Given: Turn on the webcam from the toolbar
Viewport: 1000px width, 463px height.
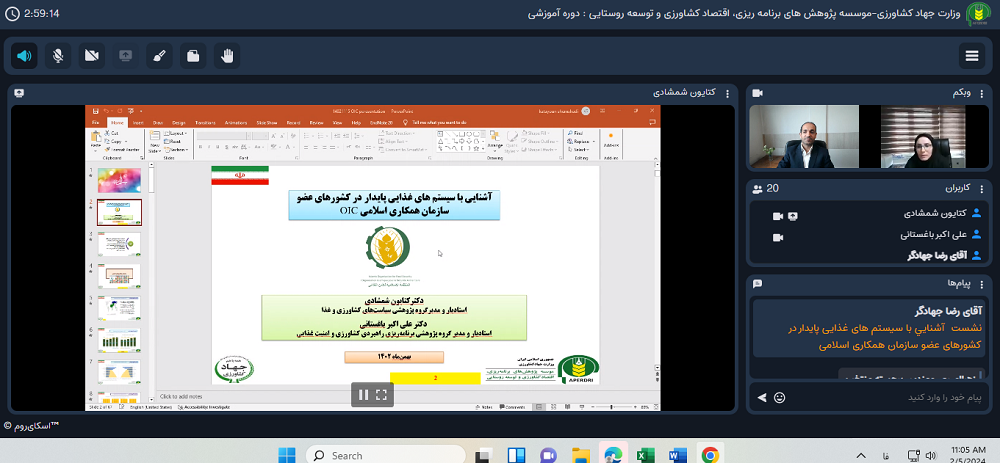Looking at the screenshot, I should (92, 56).
